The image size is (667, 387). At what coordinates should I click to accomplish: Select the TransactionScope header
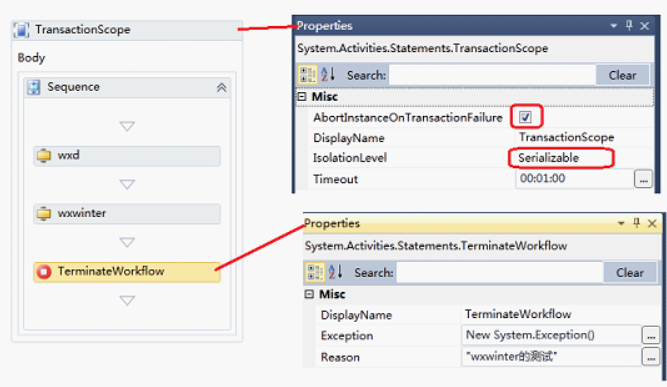coord(127,30)
